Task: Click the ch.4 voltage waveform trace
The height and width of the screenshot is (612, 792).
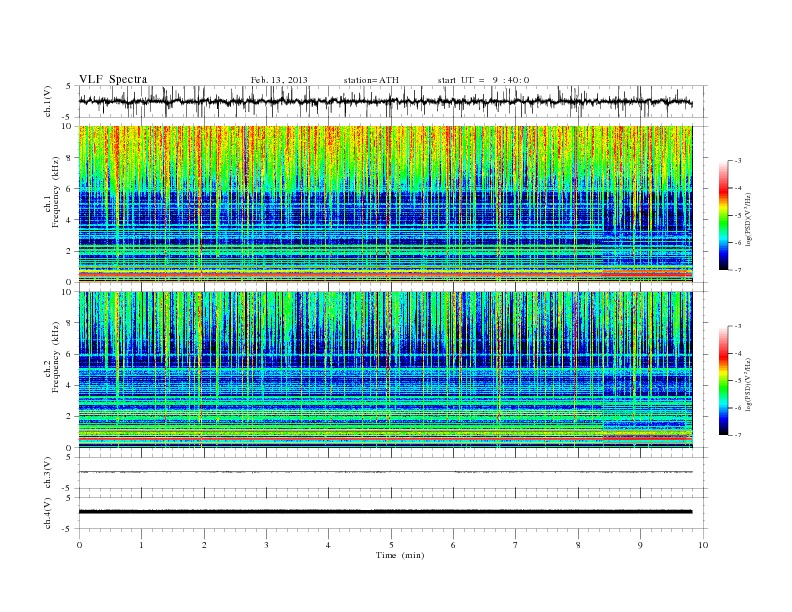Action: click(385, 512)
